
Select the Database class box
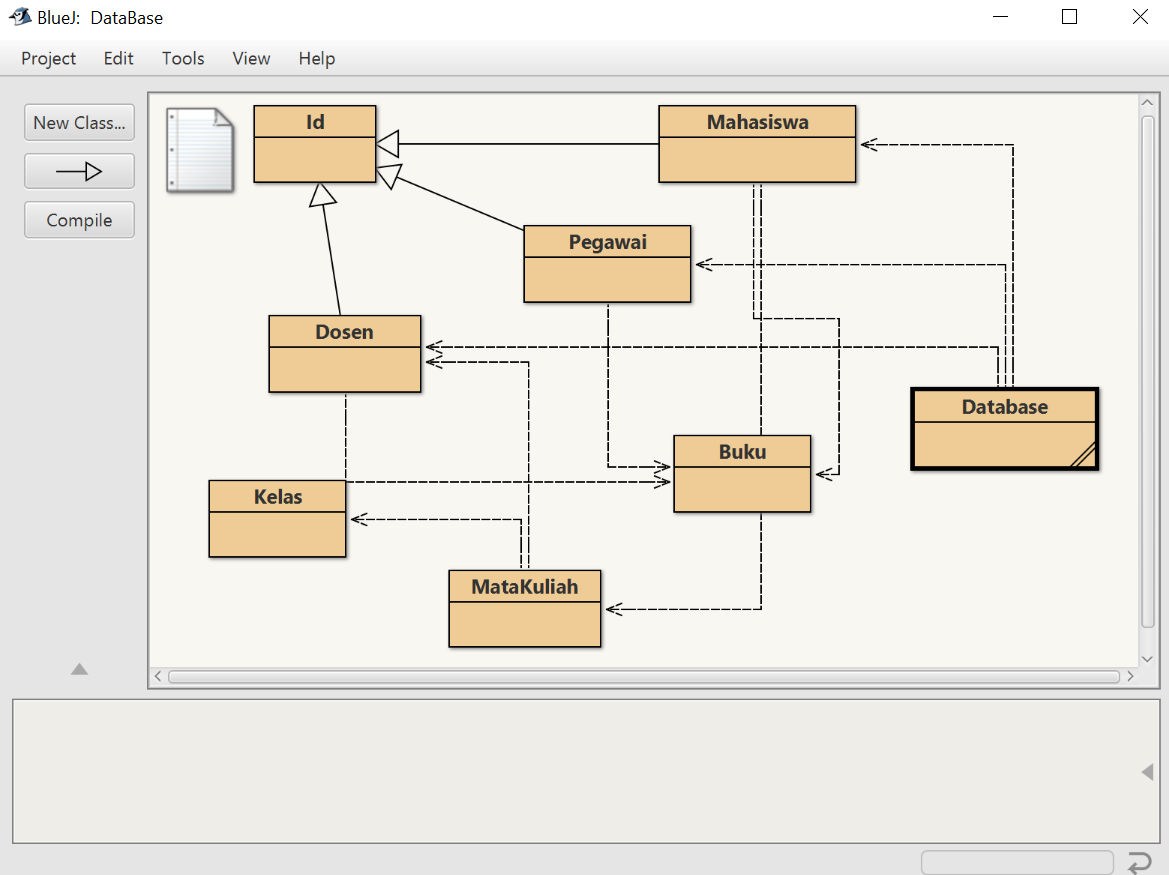(1005, 429)
